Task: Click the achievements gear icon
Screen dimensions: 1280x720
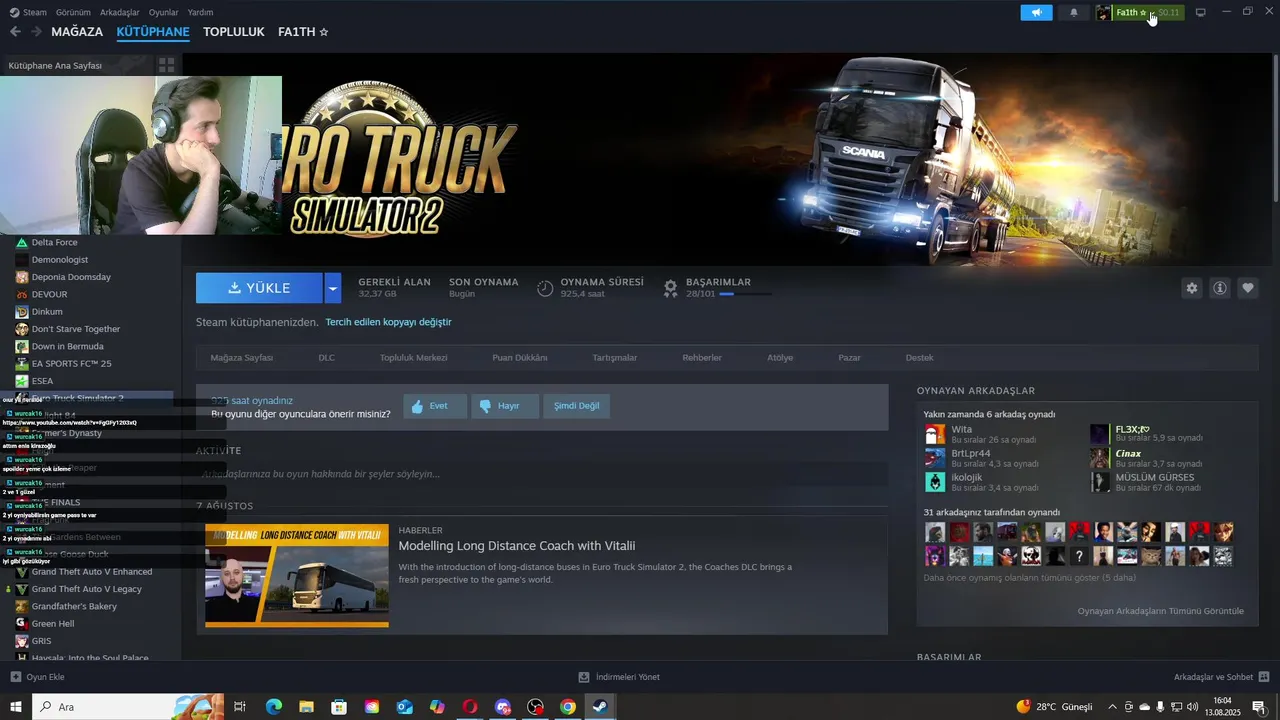Action: click(x=671, y=288)
